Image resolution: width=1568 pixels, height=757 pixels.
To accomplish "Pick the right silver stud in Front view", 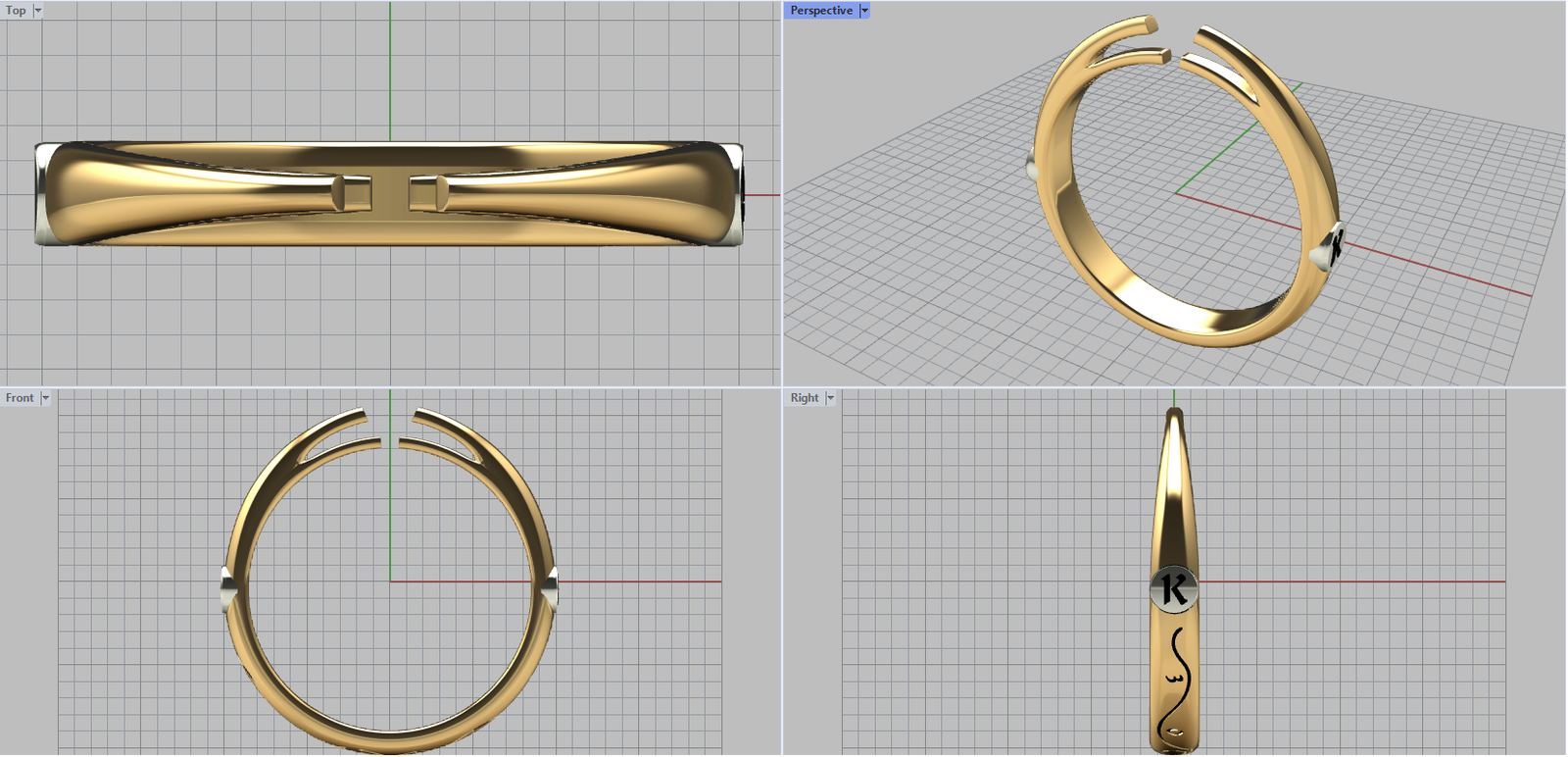I will [552, 587].
